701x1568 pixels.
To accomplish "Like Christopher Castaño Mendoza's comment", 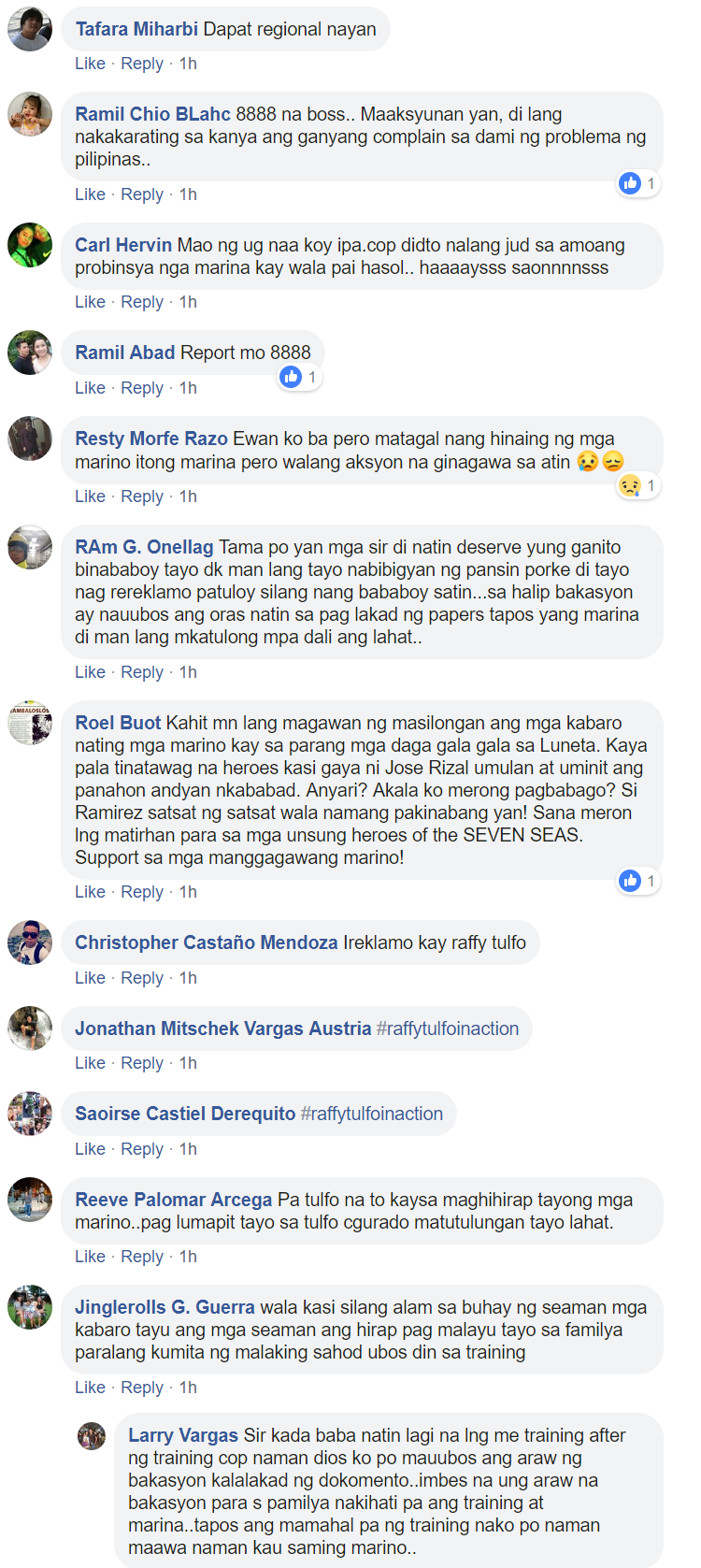I will click(x=90, y=978).
